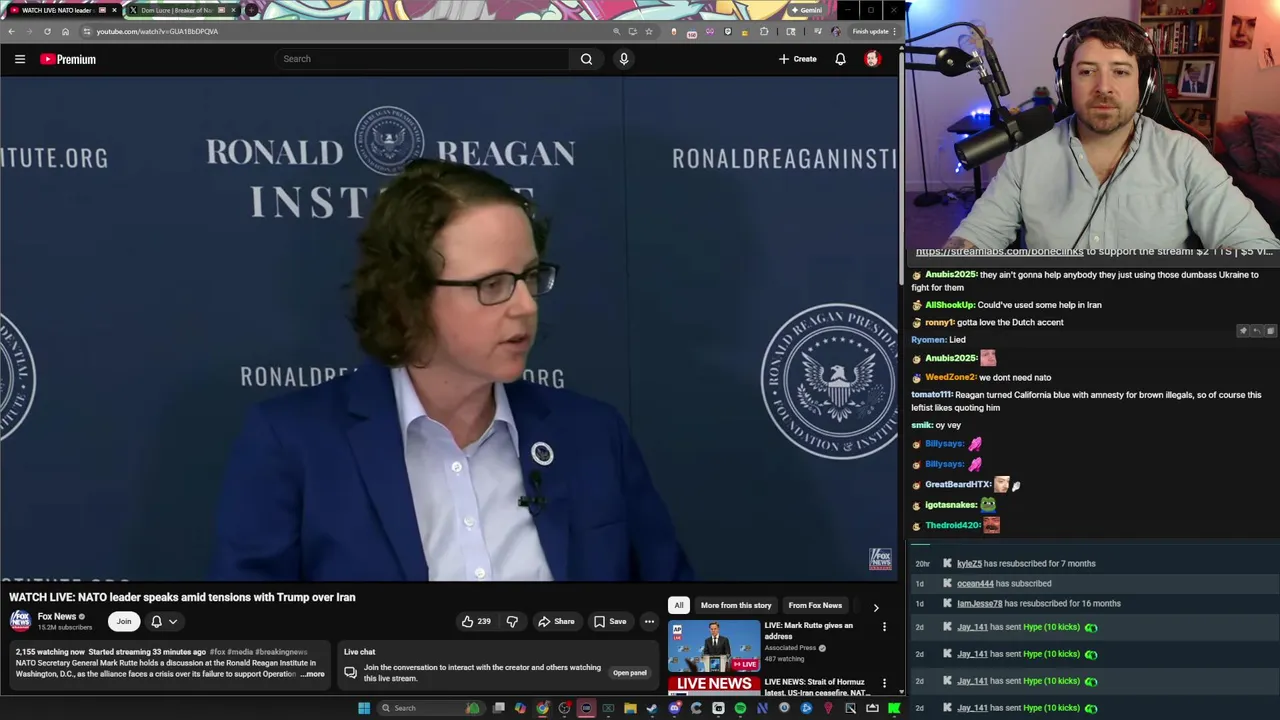Focus the browser address bar URL
This screenshot has width=1280, height=720.
click(157, 31)
